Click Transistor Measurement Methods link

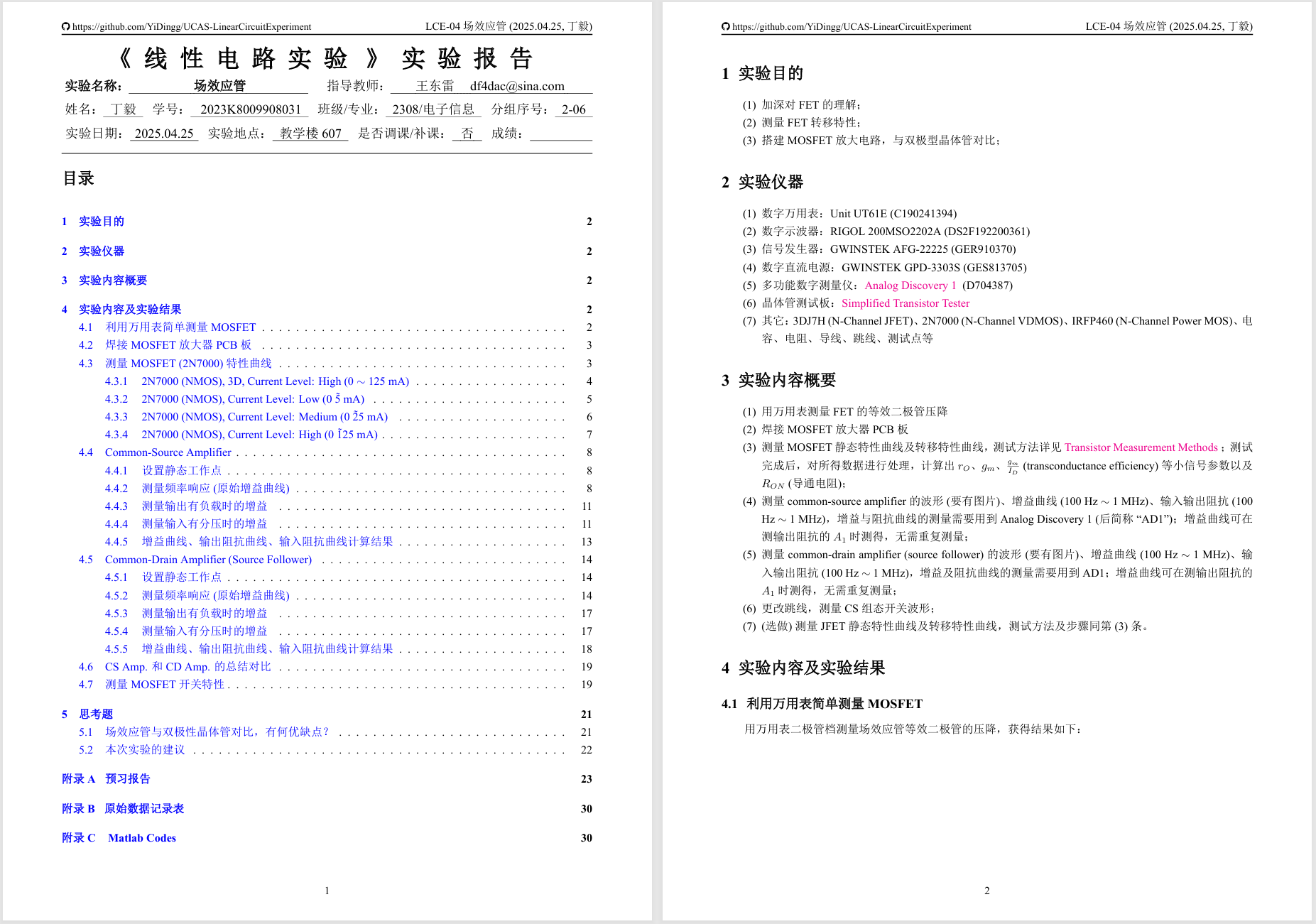(x=1141, y=447)
